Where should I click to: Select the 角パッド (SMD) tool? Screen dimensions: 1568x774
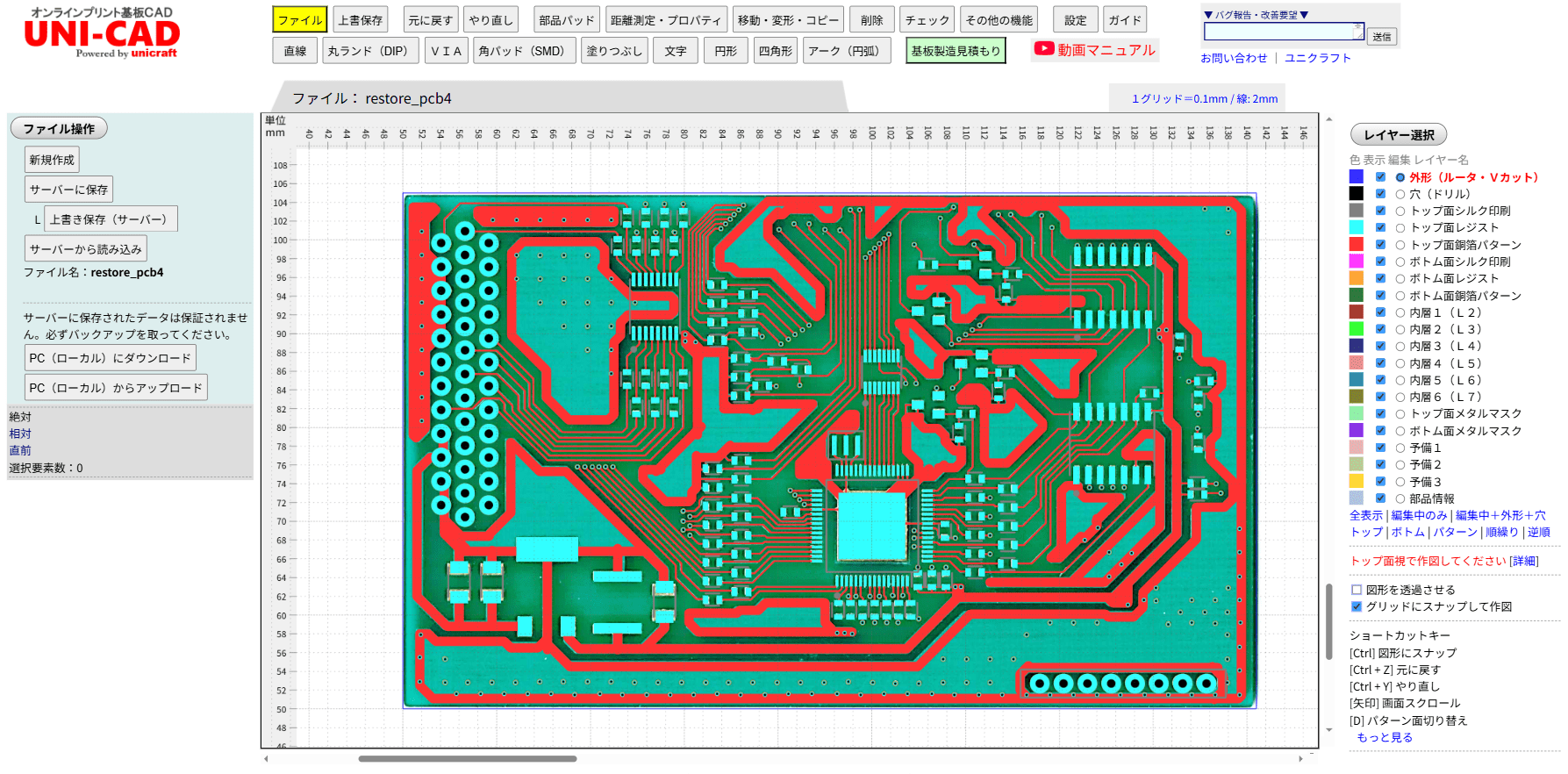[524, 51]
